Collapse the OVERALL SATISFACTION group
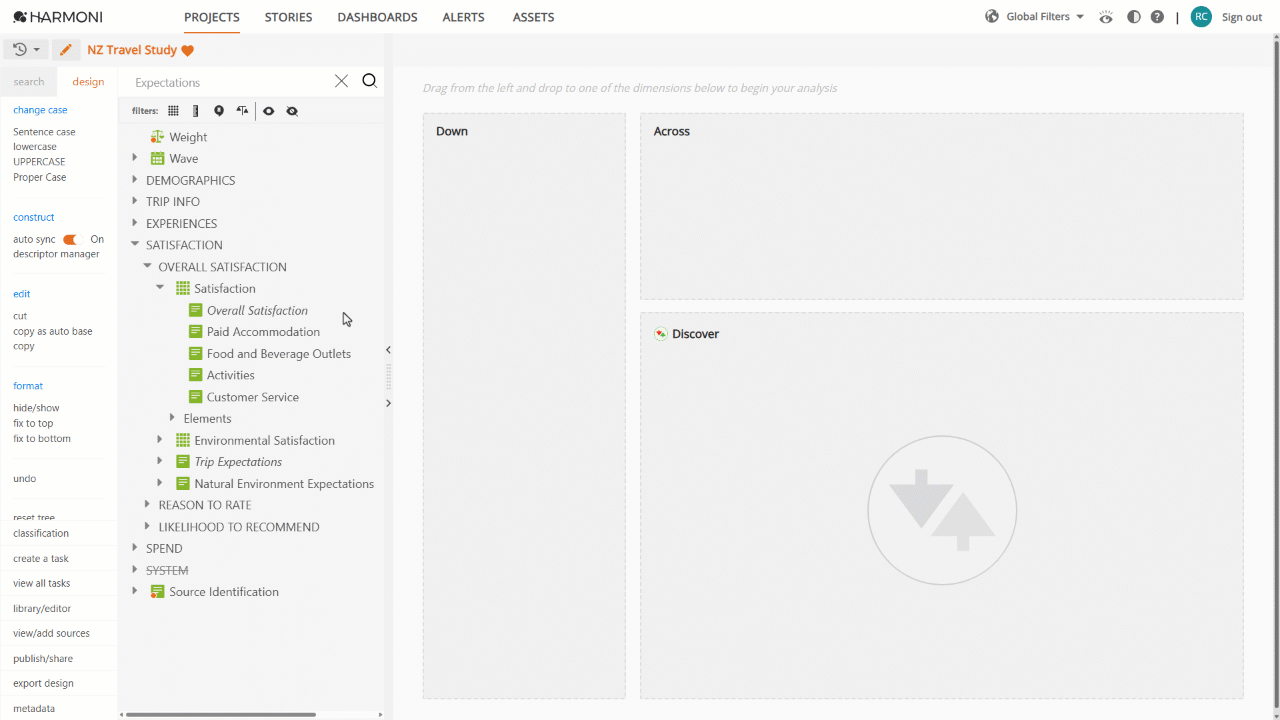Image resolution: width=1280 pixels, height=720 pixels. pyautogui.click(x=148, y=267)
